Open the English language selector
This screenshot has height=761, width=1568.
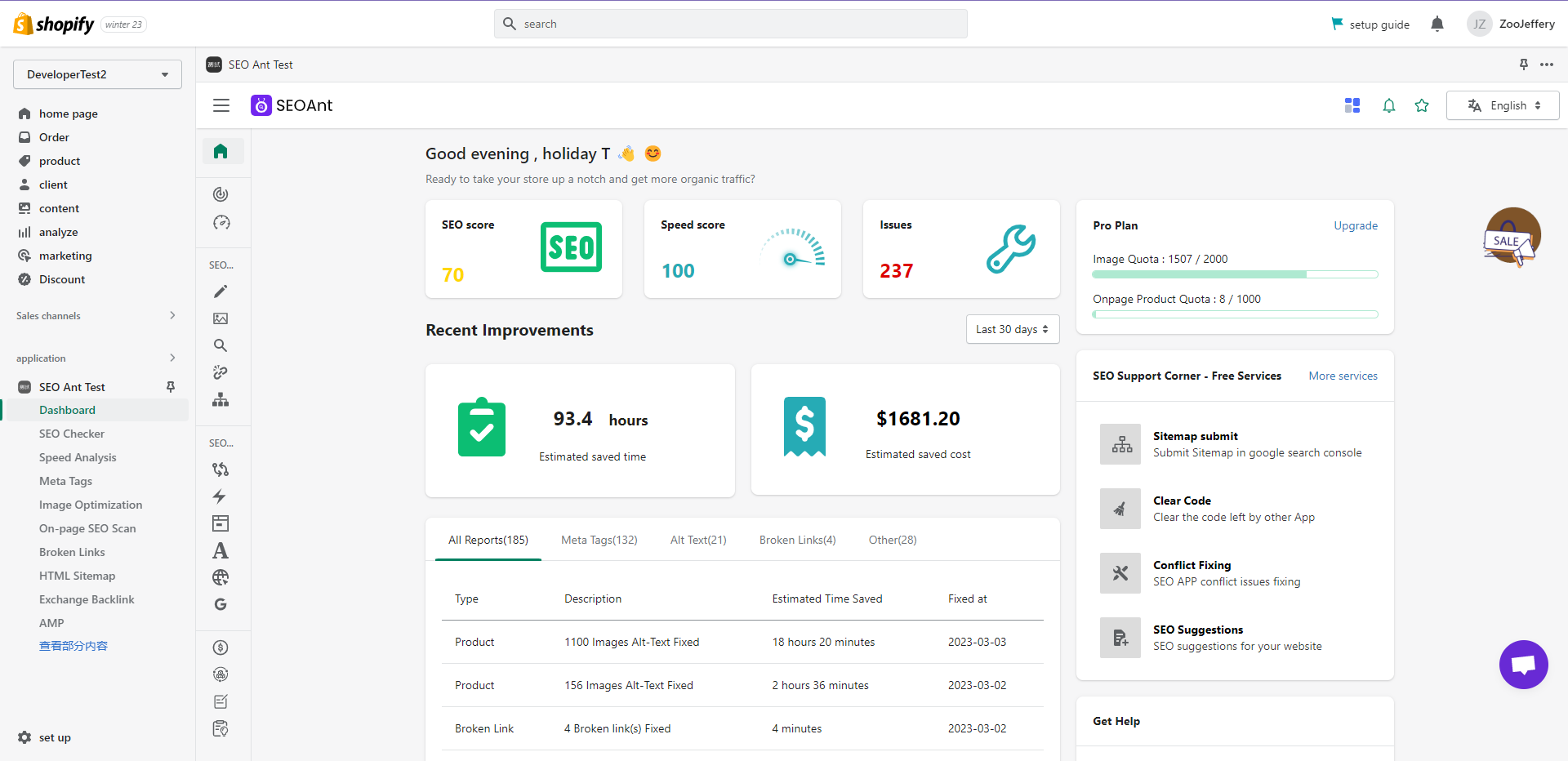(1503, 105)
